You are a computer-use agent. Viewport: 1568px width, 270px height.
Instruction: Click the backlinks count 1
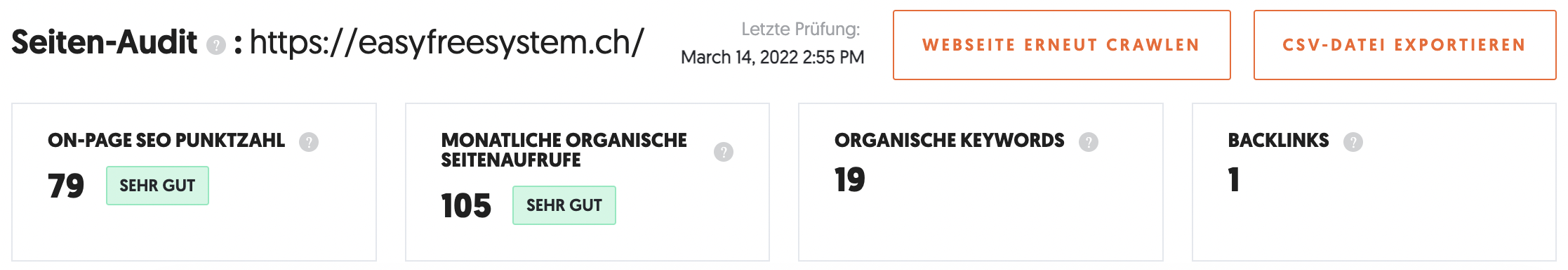1234,180
